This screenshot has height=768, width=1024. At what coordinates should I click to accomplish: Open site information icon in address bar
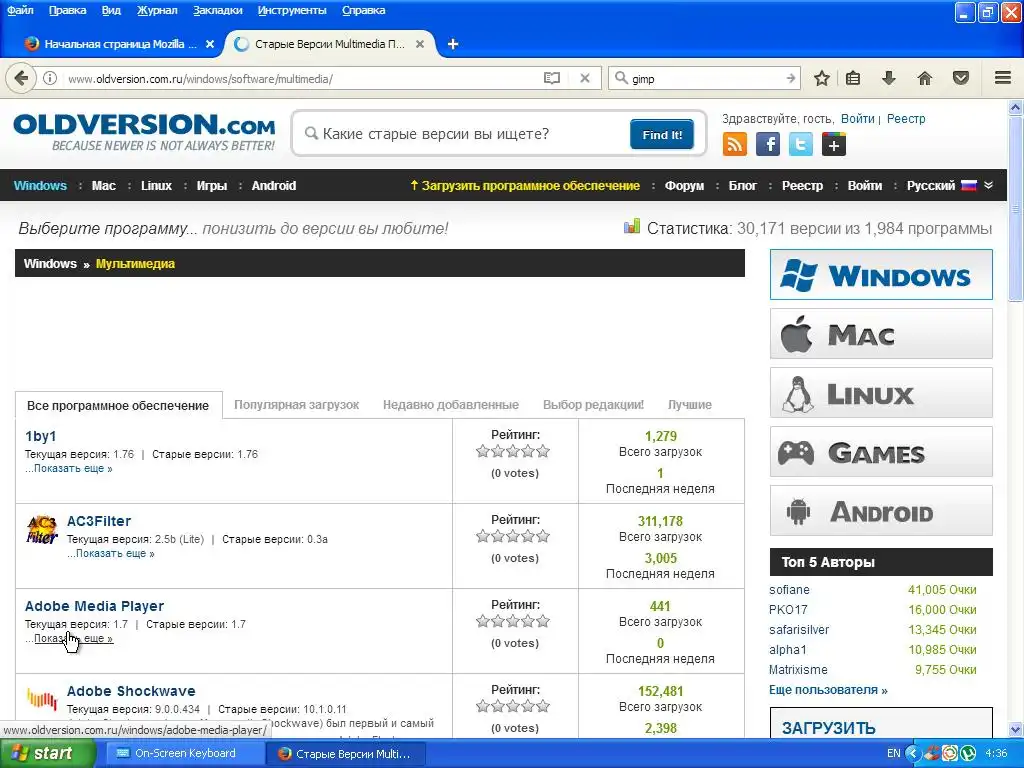point(50,78)
